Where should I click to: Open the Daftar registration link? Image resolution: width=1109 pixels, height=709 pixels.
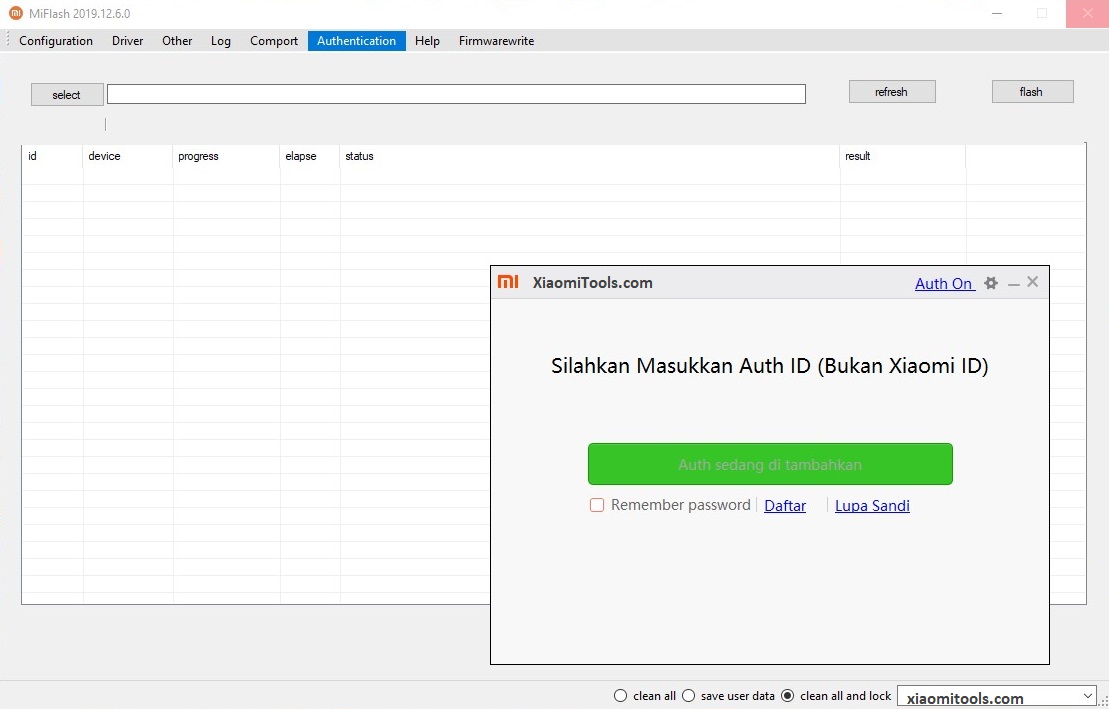coord(785,506)
